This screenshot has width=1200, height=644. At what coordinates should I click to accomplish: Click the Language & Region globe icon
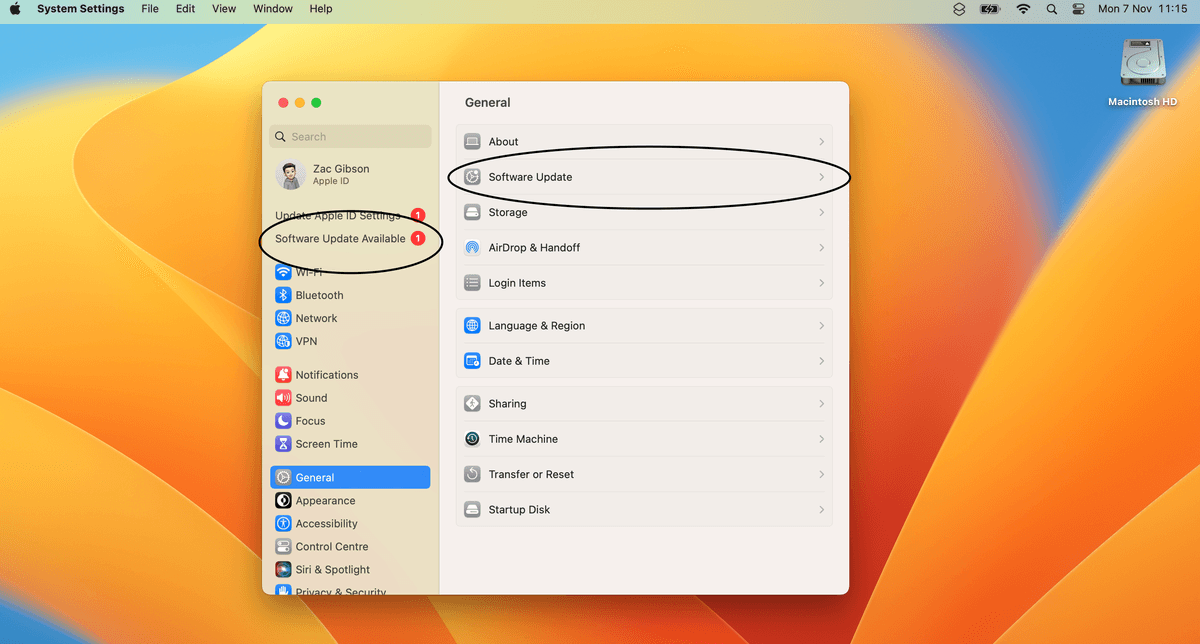472,326
